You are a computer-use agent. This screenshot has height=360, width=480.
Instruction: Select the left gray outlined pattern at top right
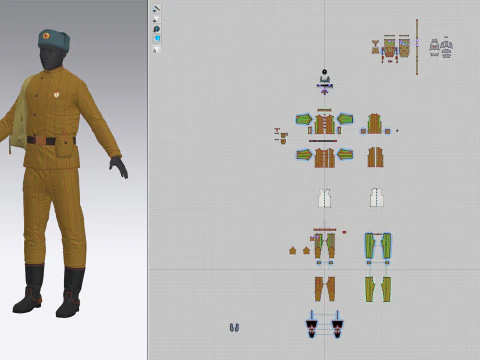click(434, 48)
